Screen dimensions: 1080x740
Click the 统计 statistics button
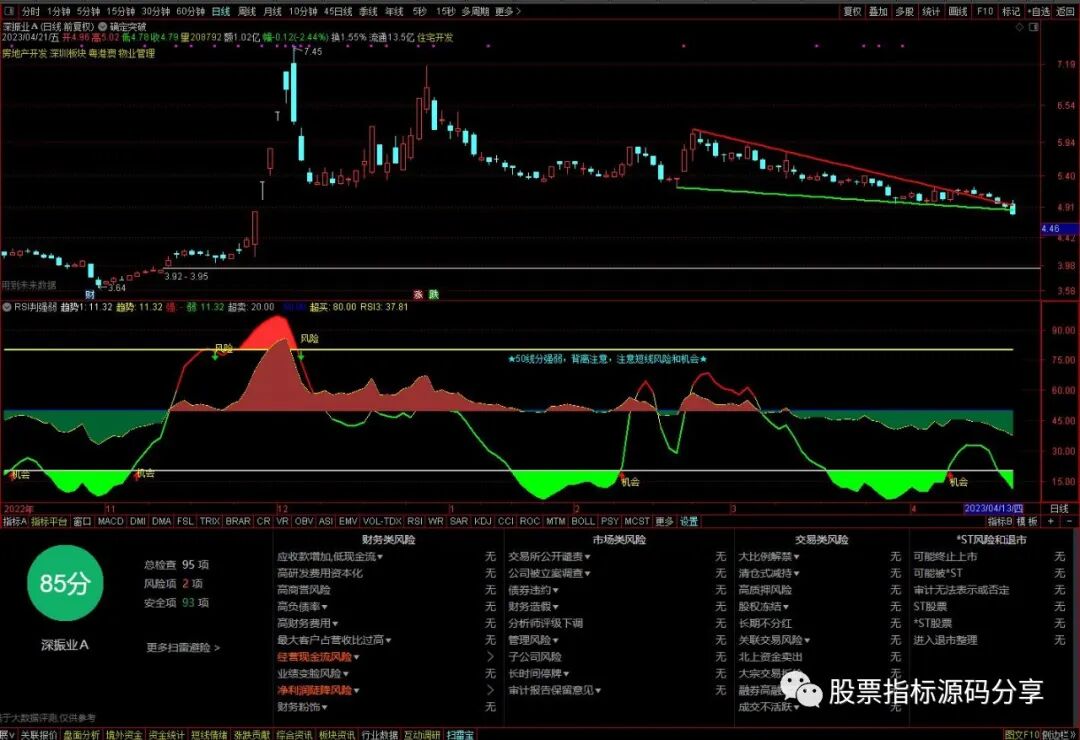(931, 11)
